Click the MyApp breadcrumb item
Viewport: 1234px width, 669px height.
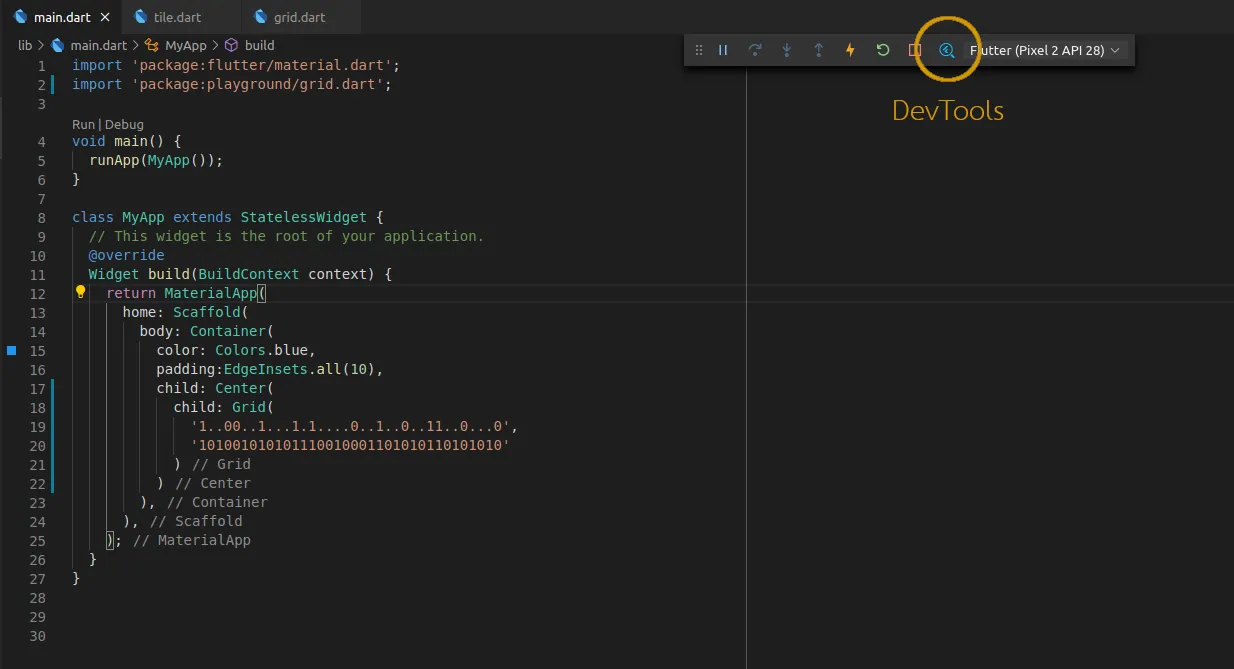click(x=184, y=45)
